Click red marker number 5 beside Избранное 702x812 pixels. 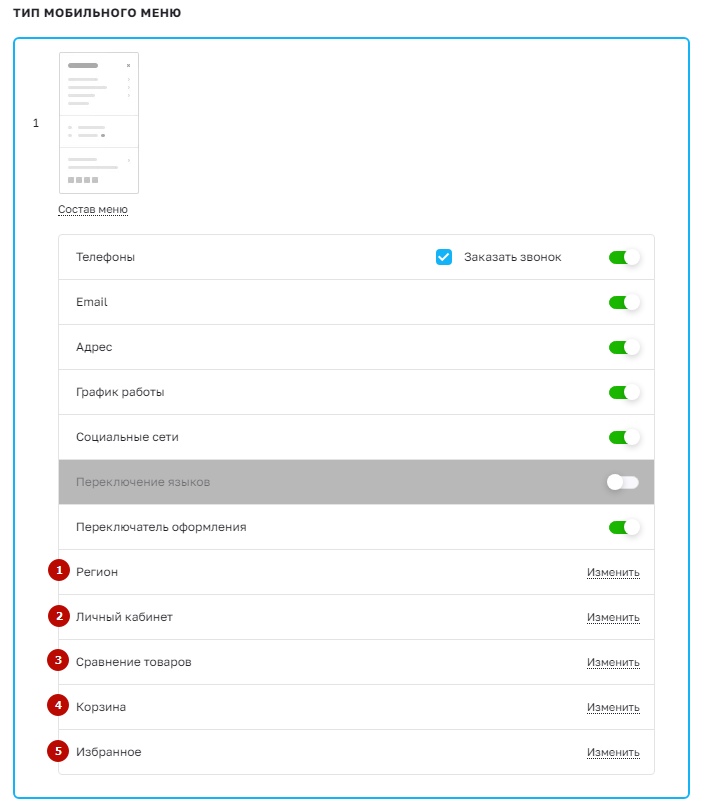click(x=58, y=751)
